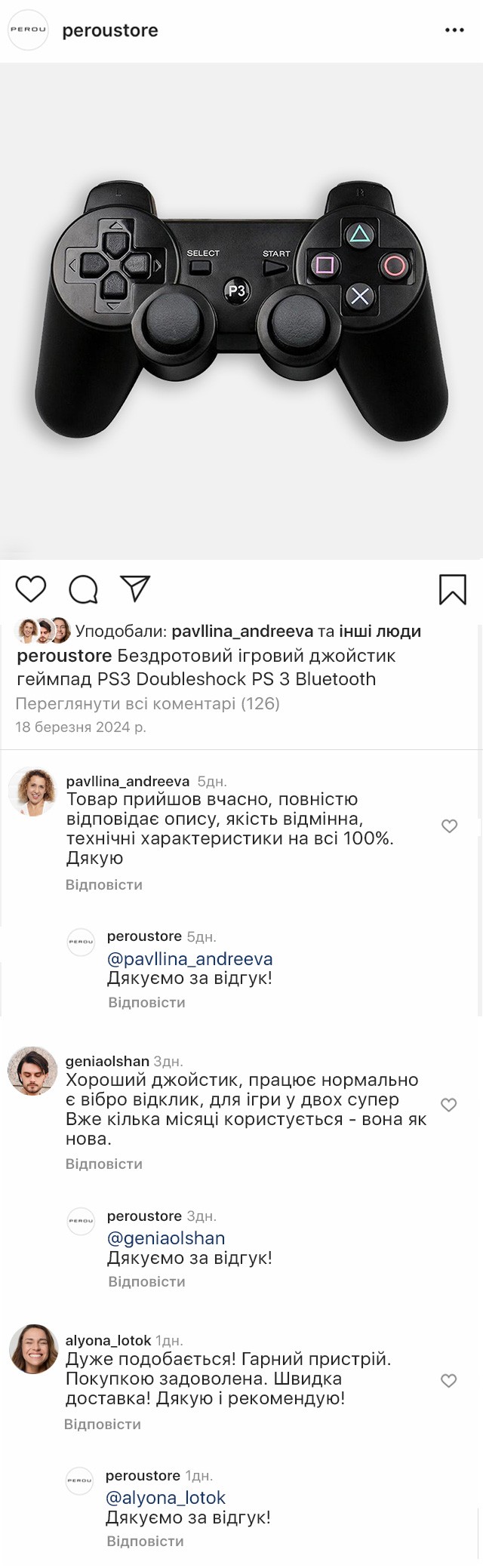Like alyona_lotok's comment

449,1381
